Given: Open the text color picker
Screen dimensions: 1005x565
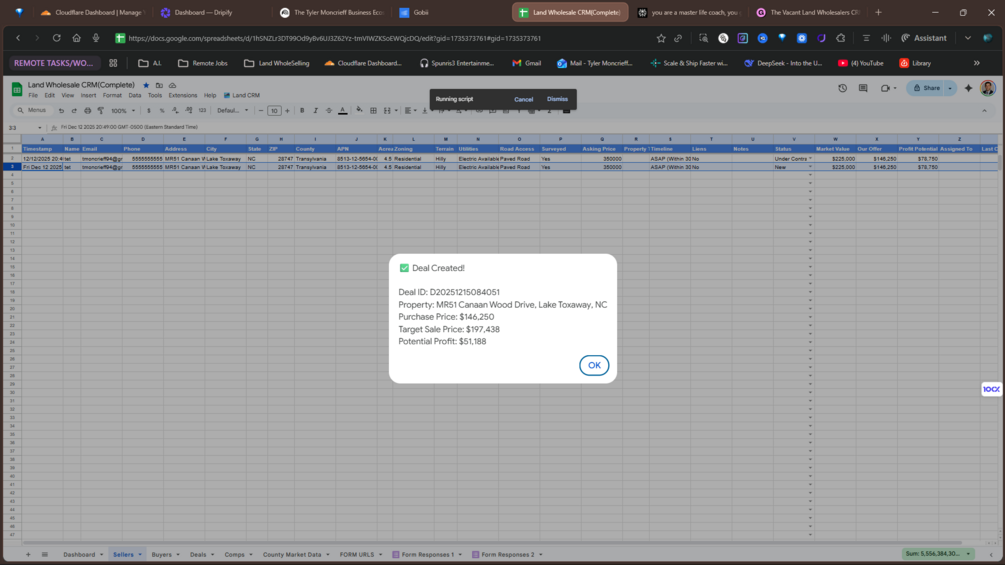Looking at the screenshot, I should (x=343, y=111).
